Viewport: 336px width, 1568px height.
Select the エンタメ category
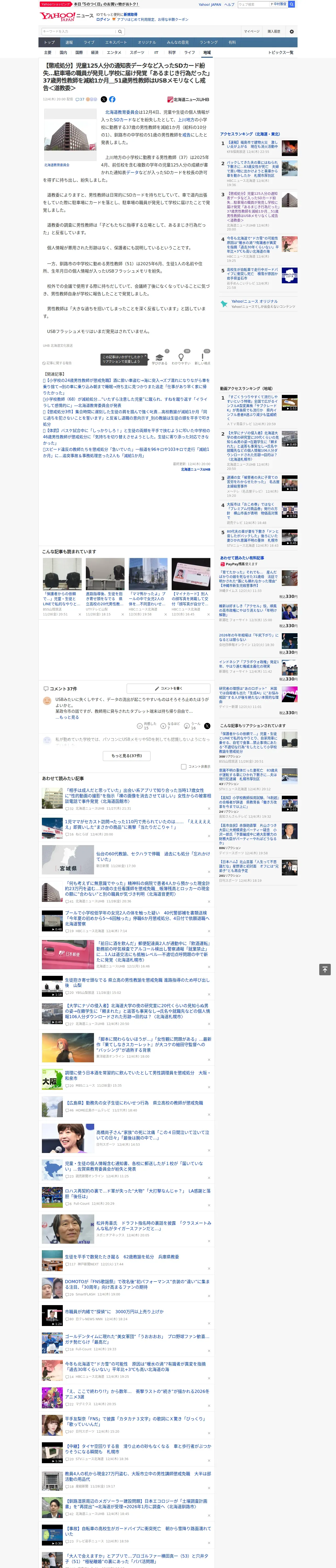pyautogui.click(x=114, y=52)
